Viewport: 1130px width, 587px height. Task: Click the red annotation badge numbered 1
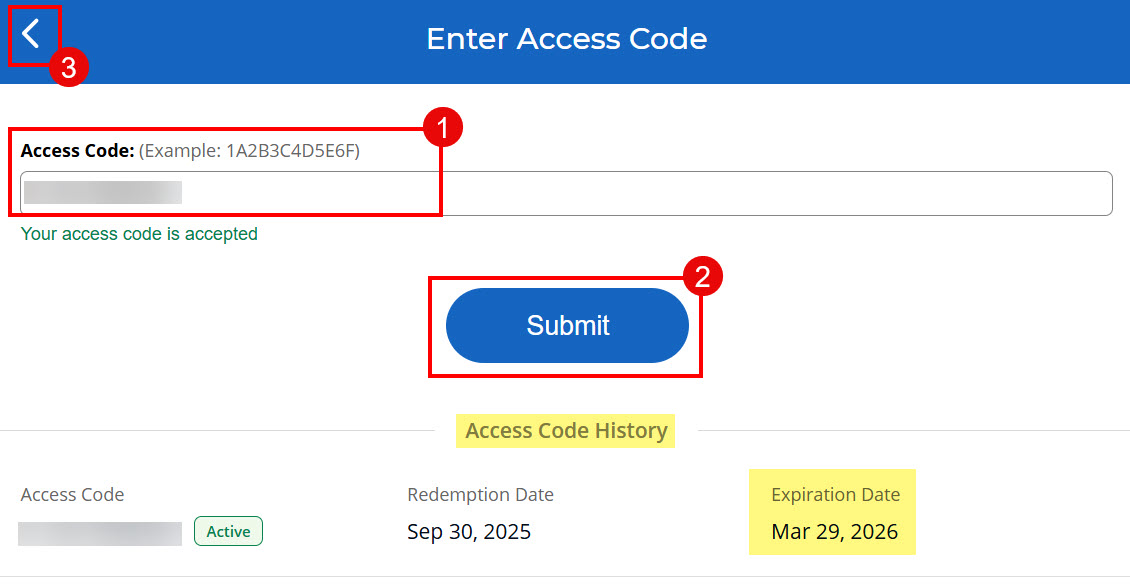pos(442,128)
